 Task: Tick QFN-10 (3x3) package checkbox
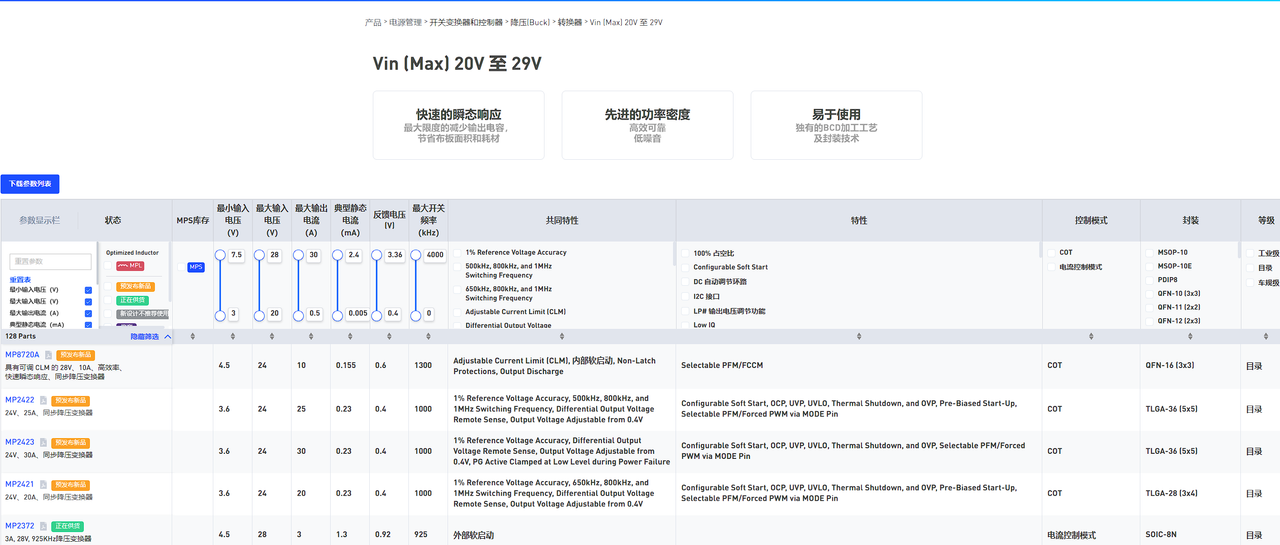point(1150,294)
